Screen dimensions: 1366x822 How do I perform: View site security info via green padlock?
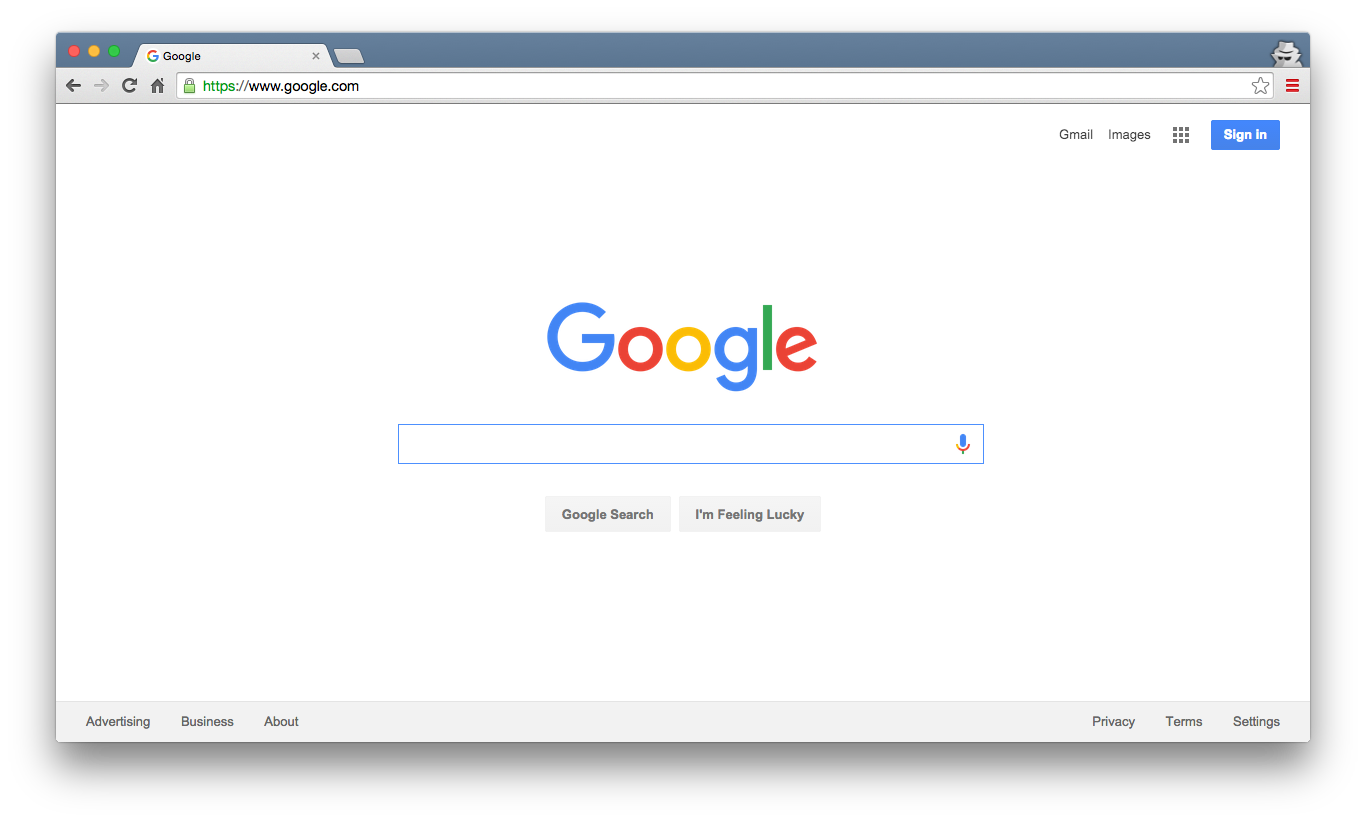point(189,86)
